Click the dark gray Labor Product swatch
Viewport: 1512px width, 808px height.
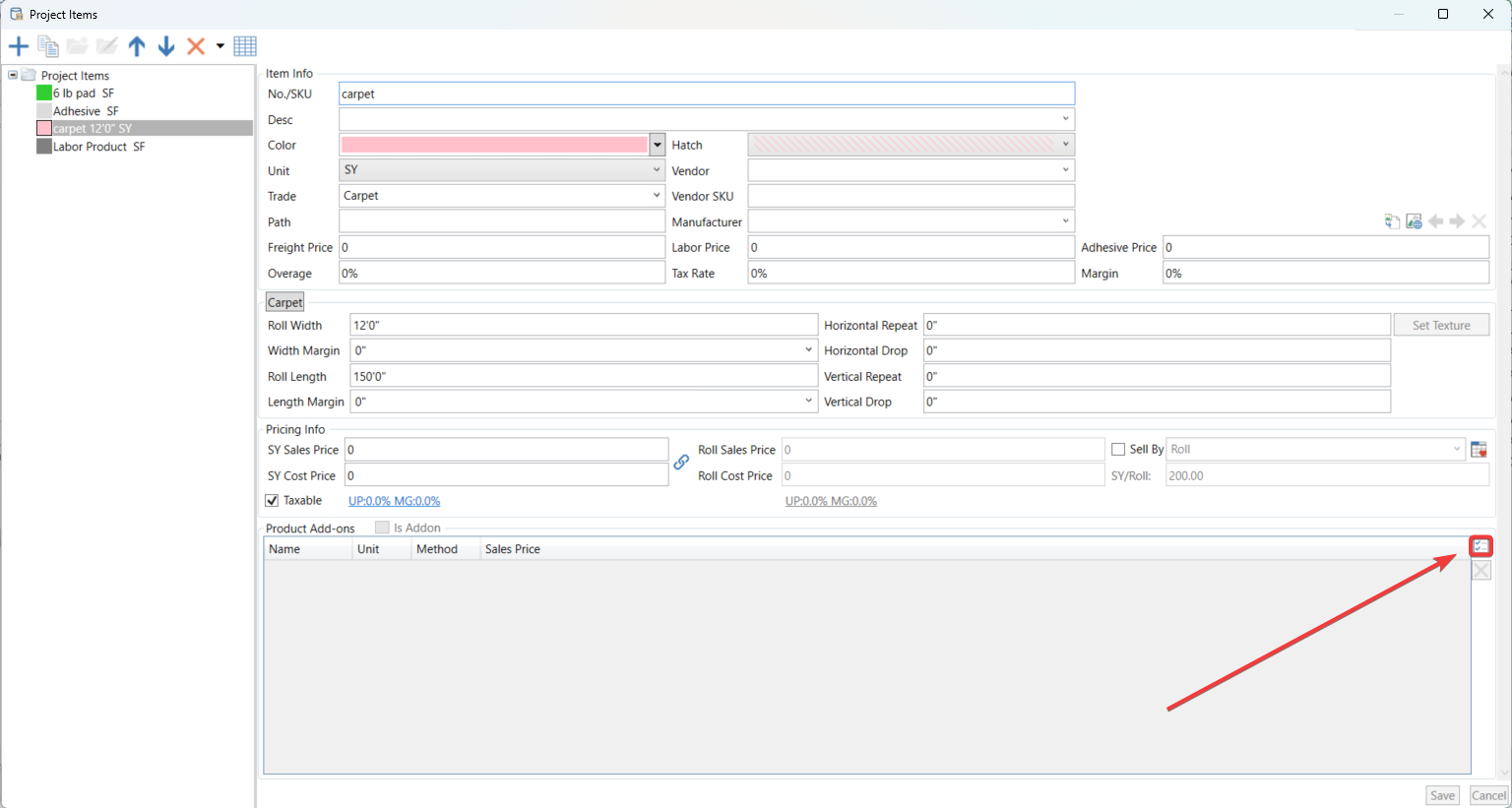[x=44, y=146]
